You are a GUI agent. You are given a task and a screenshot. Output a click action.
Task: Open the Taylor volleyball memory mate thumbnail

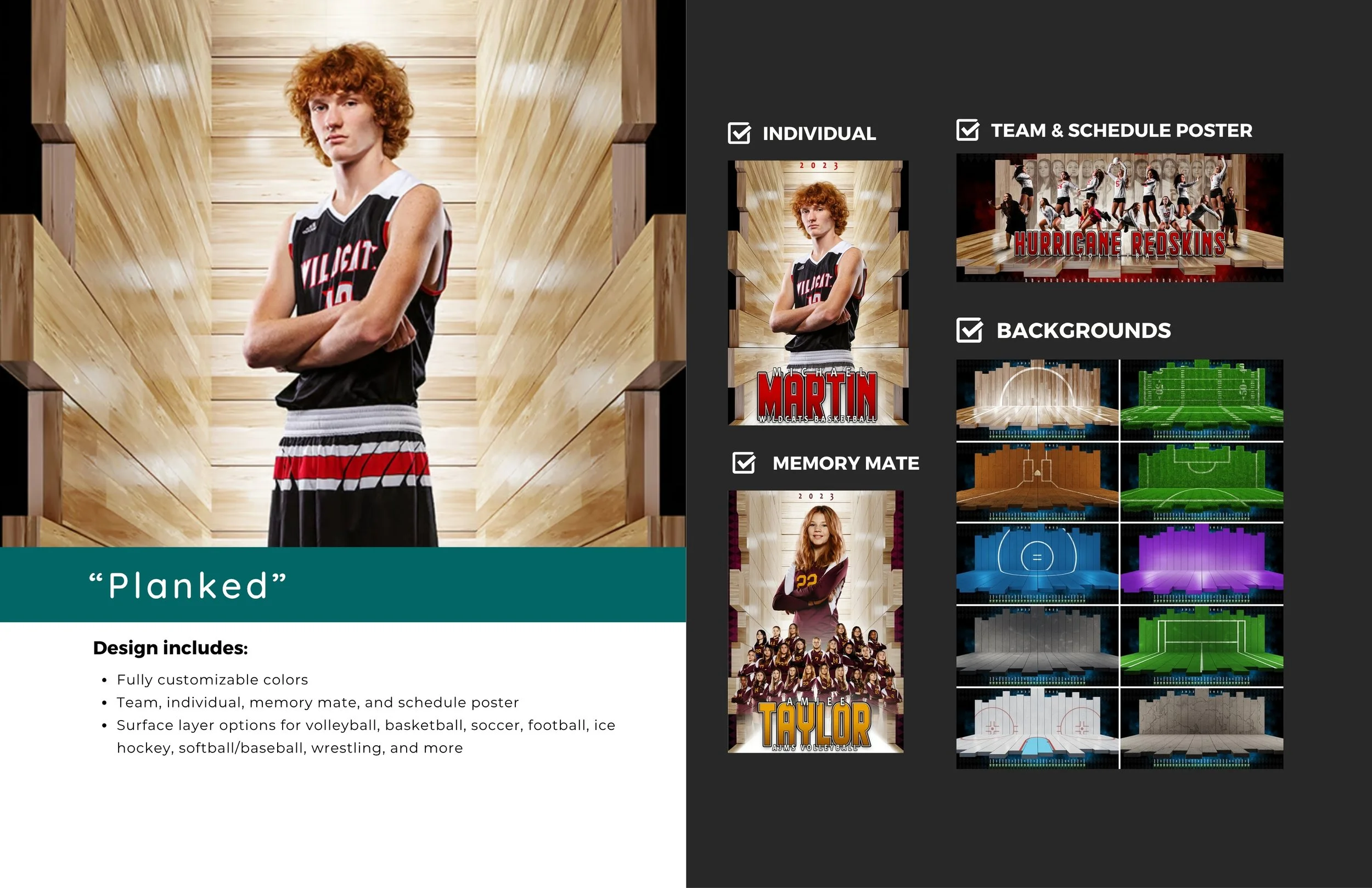pos(815,622)
